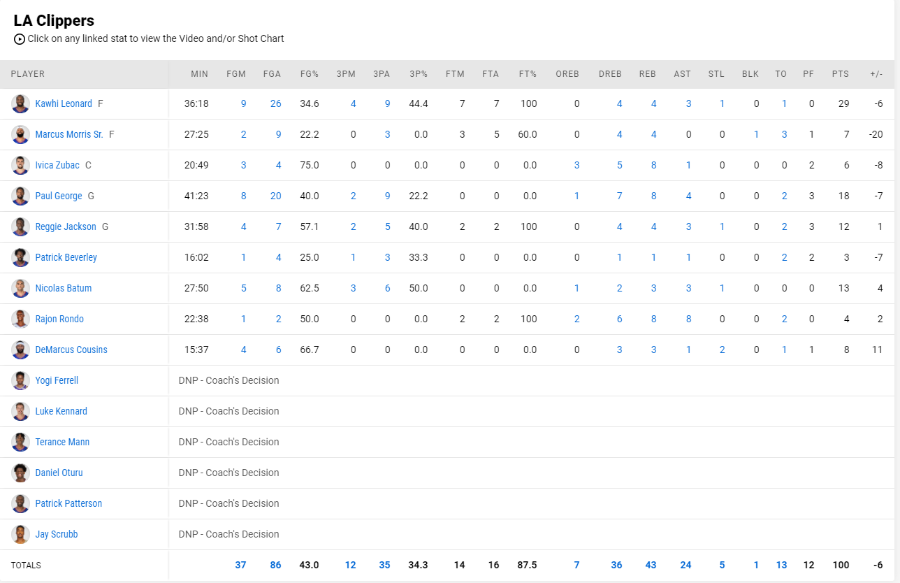900x583 pixels.
Task: Click Yogi Ferrell's headshot avatar
Action: [x=20, y=380]
